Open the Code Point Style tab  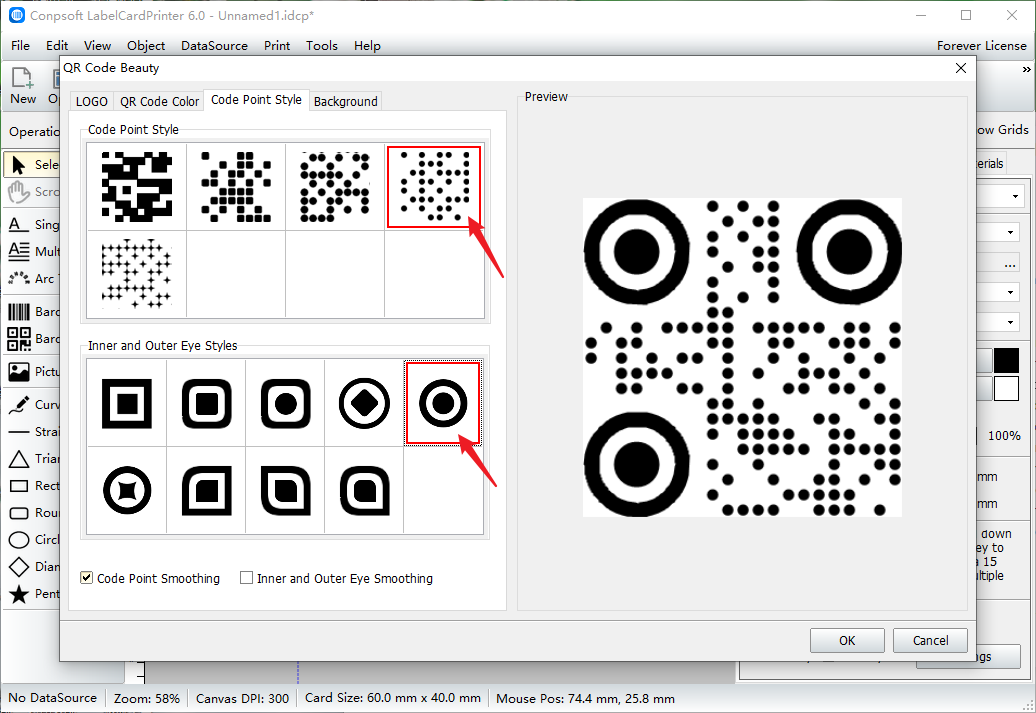(x=256, y=100)
